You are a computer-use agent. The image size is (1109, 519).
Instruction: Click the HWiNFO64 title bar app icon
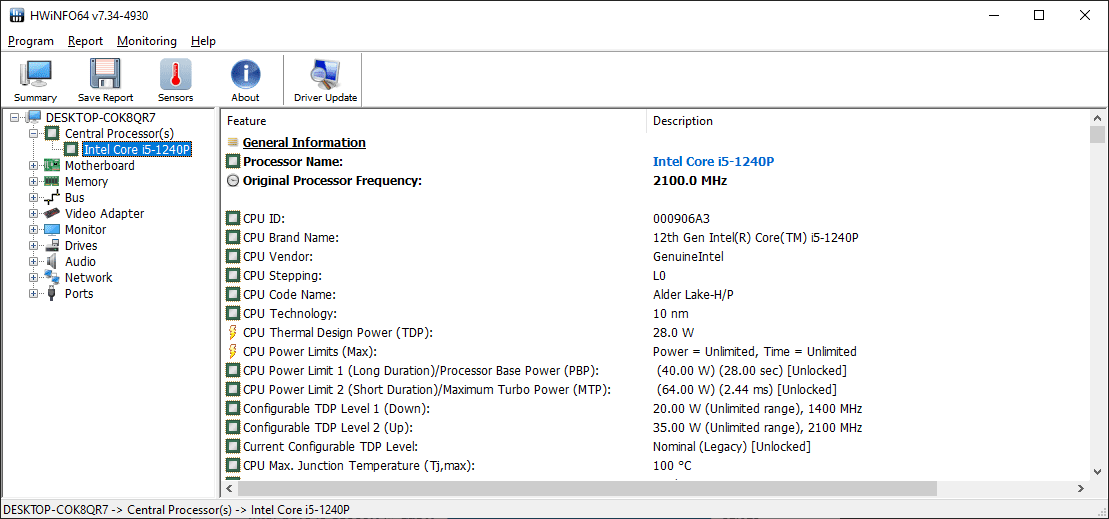pyautogui.click(x=17, y=16)
